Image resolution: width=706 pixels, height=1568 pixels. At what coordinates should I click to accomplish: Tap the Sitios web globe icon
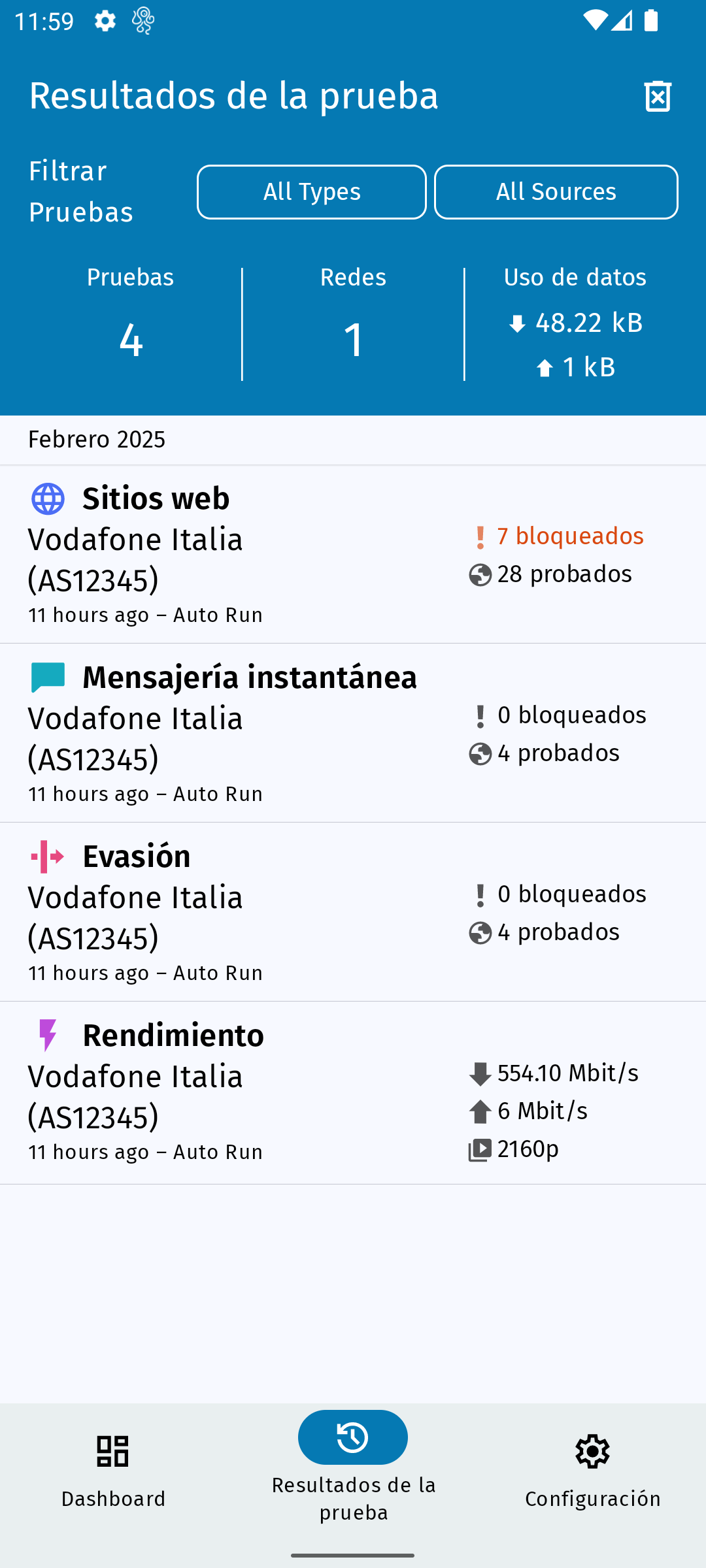pos(48,499)
